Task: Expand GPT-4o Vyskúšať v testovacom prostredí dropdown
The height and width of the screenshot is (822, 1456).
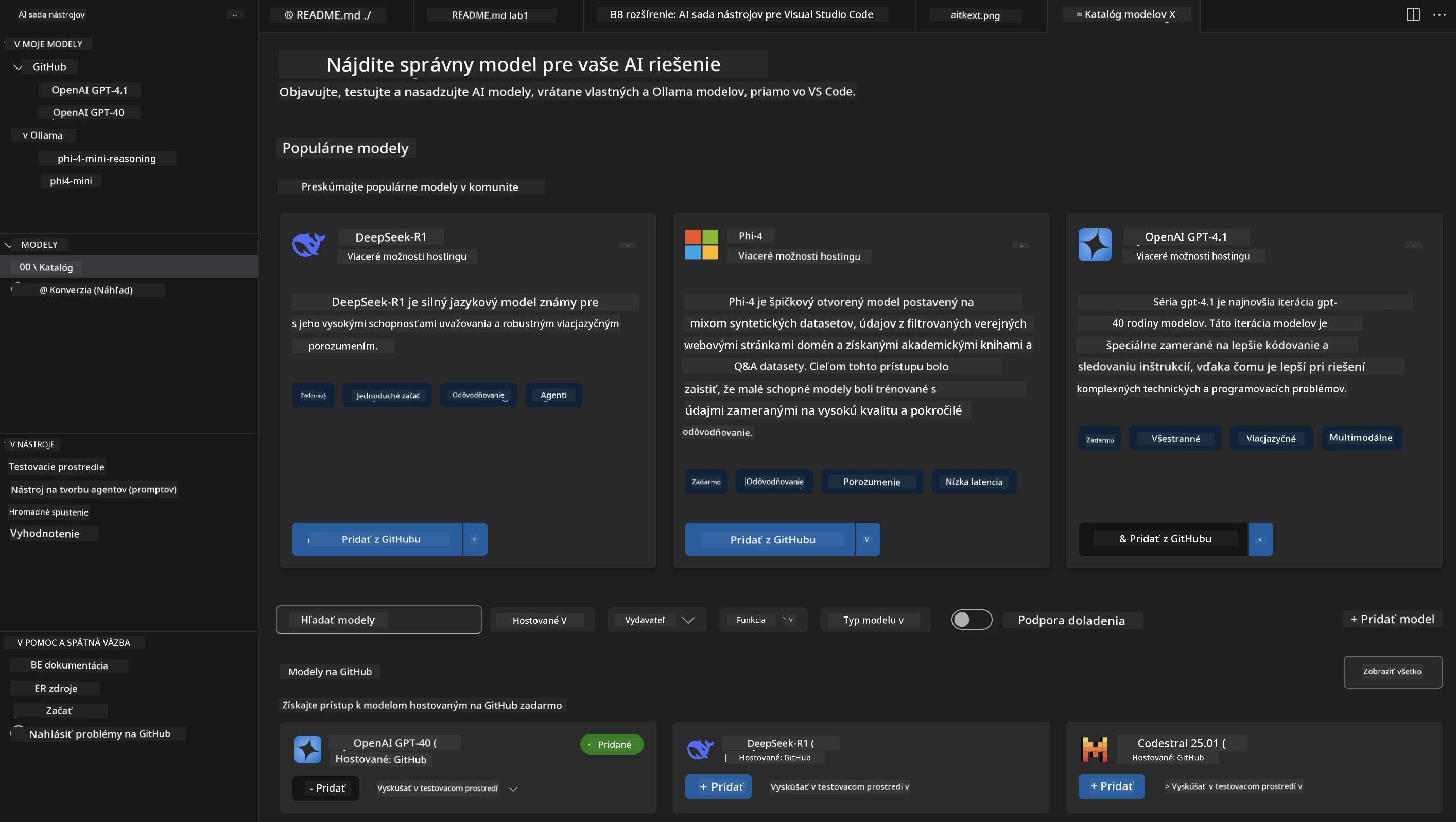Action: [x=513, y=789]
